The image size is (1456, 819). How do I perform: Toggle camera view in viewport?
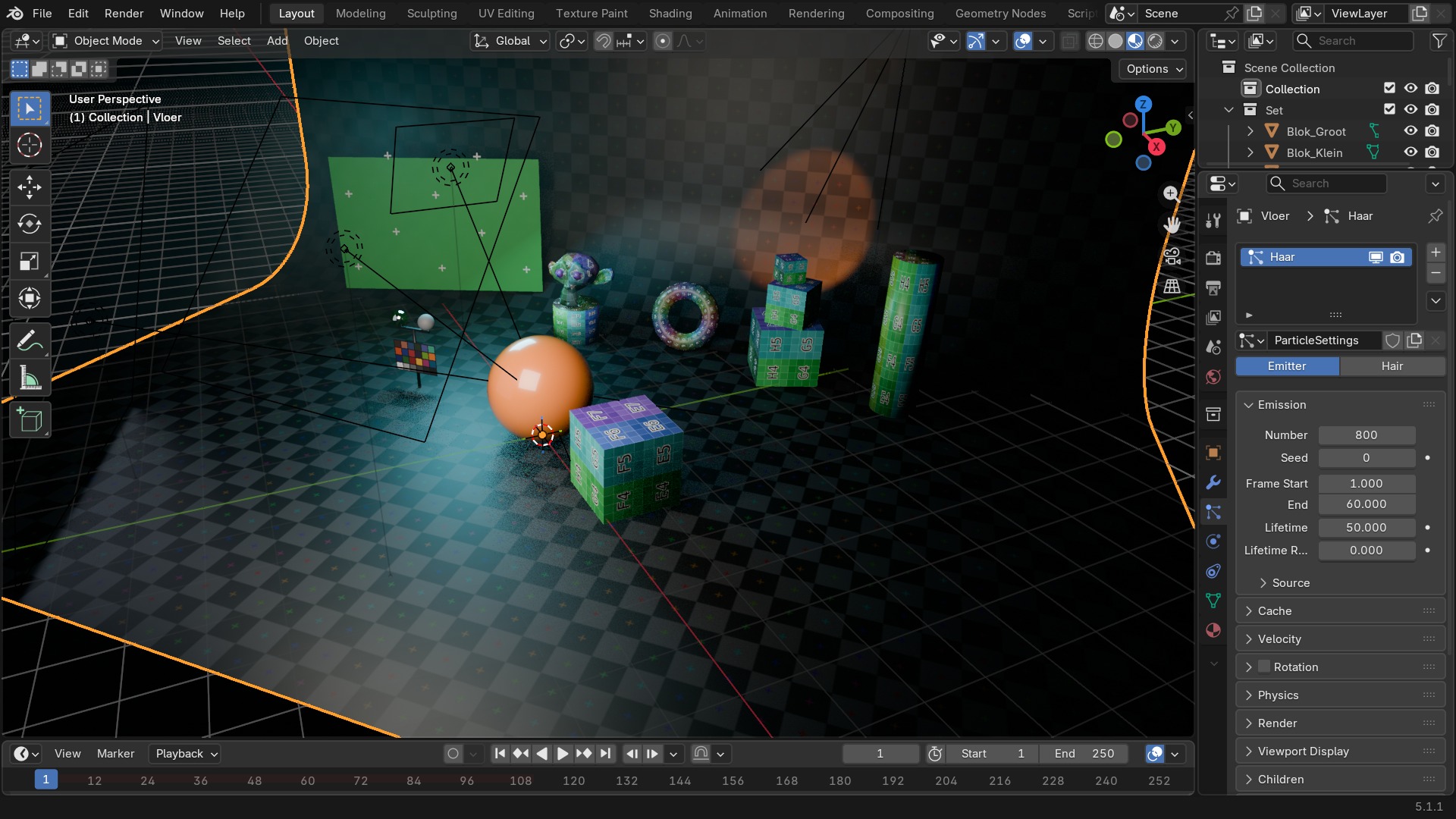[x=1172, y=256]
